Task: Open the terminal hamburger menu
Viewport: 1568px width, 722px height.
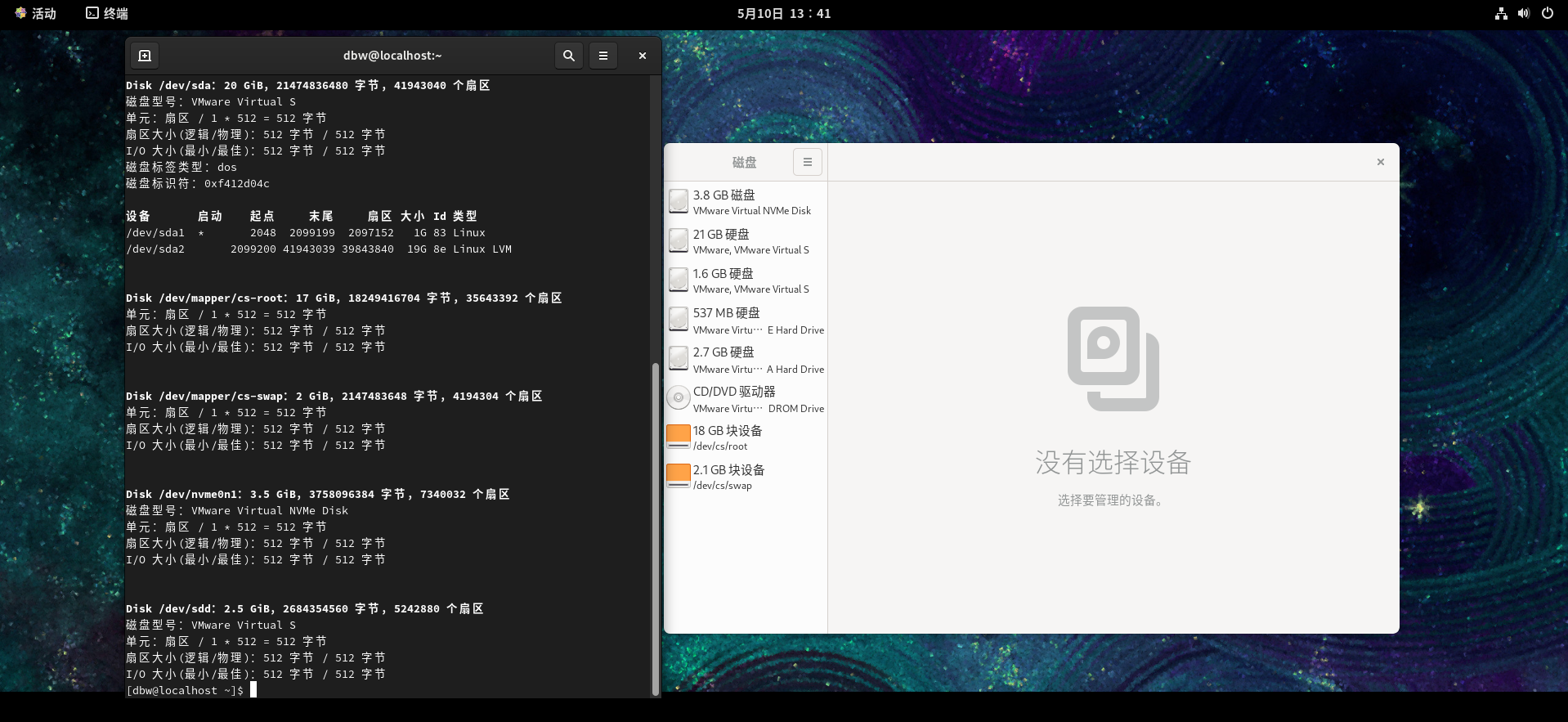Action: pos(603,56)
